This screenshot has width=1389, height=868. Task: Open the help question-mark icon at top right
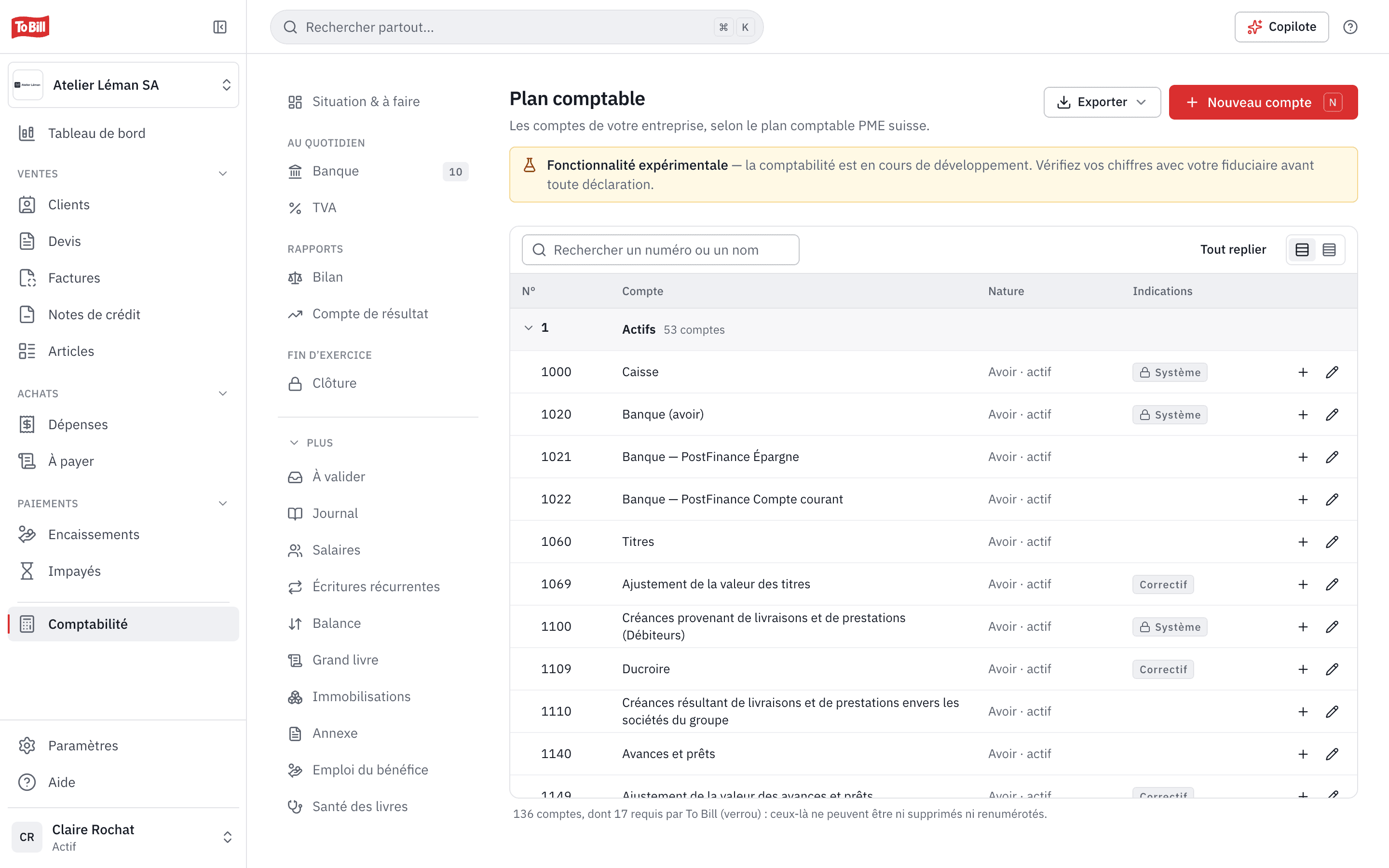pos(1350,27)
